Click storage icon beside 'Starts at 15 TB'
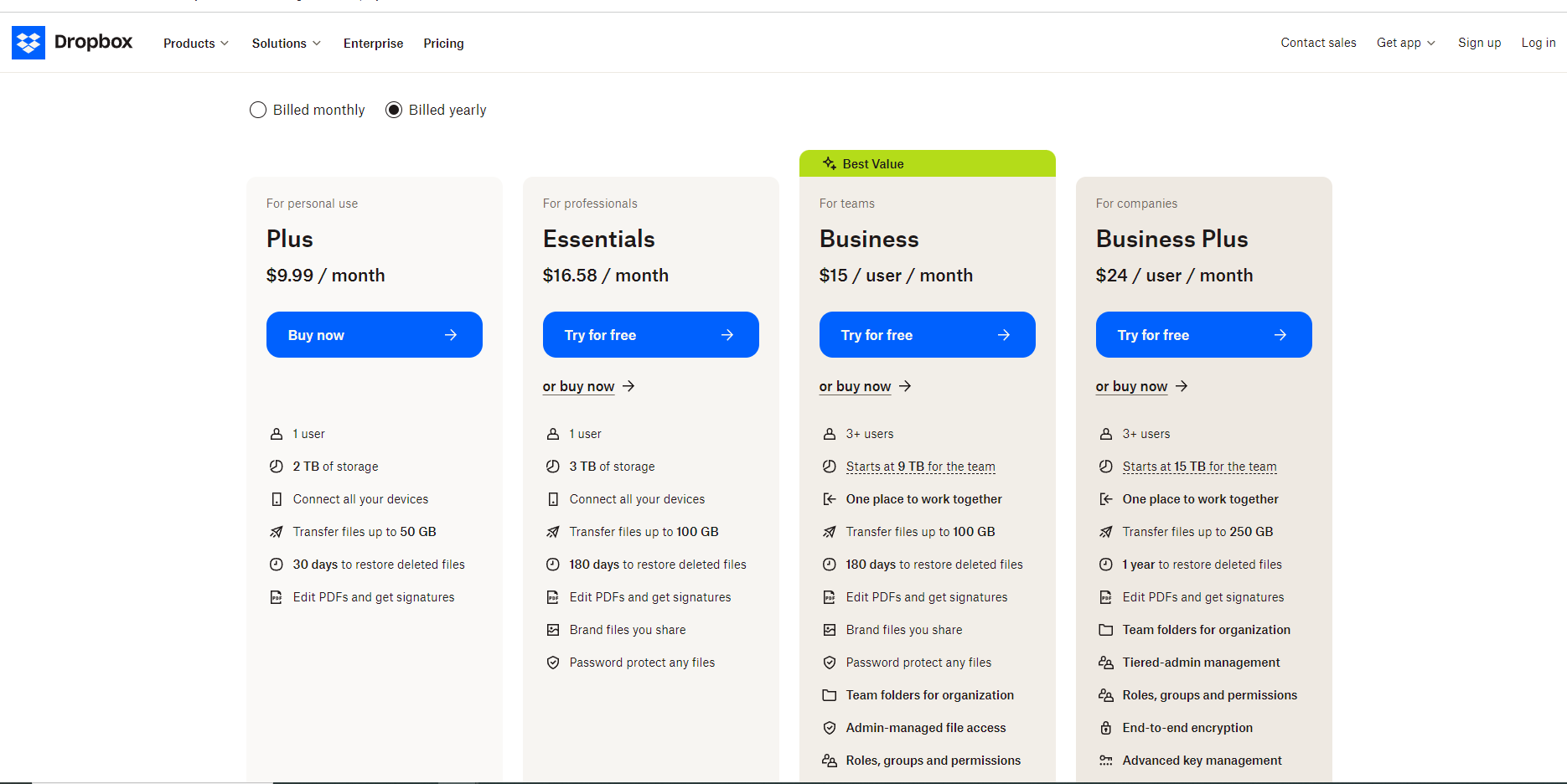1567x784 pixels. click(1106, 467)
